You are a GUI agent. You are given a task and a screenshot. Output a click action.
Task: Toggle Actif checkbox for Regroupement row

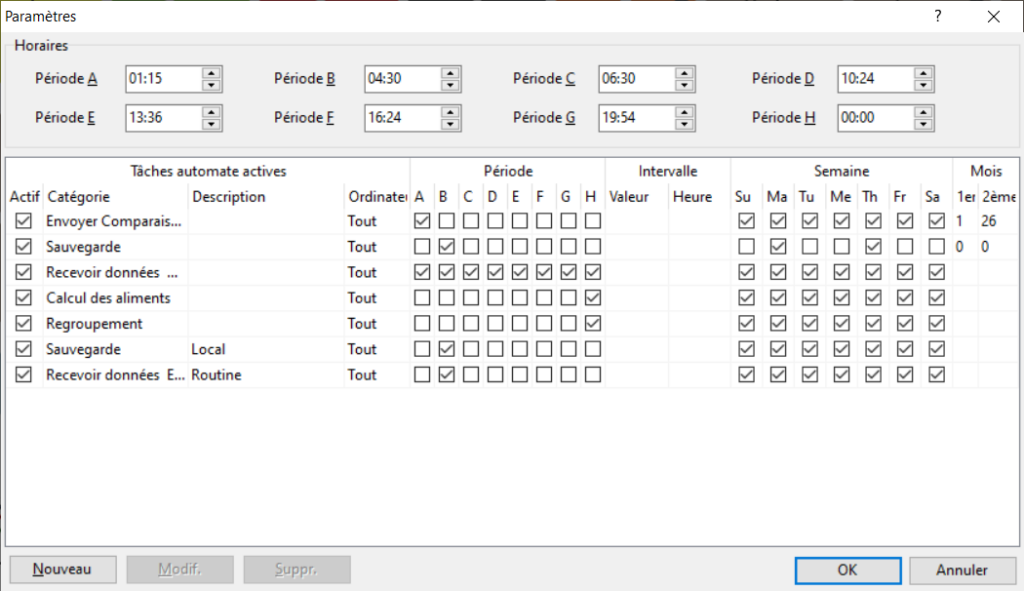[x=24, y=324]
